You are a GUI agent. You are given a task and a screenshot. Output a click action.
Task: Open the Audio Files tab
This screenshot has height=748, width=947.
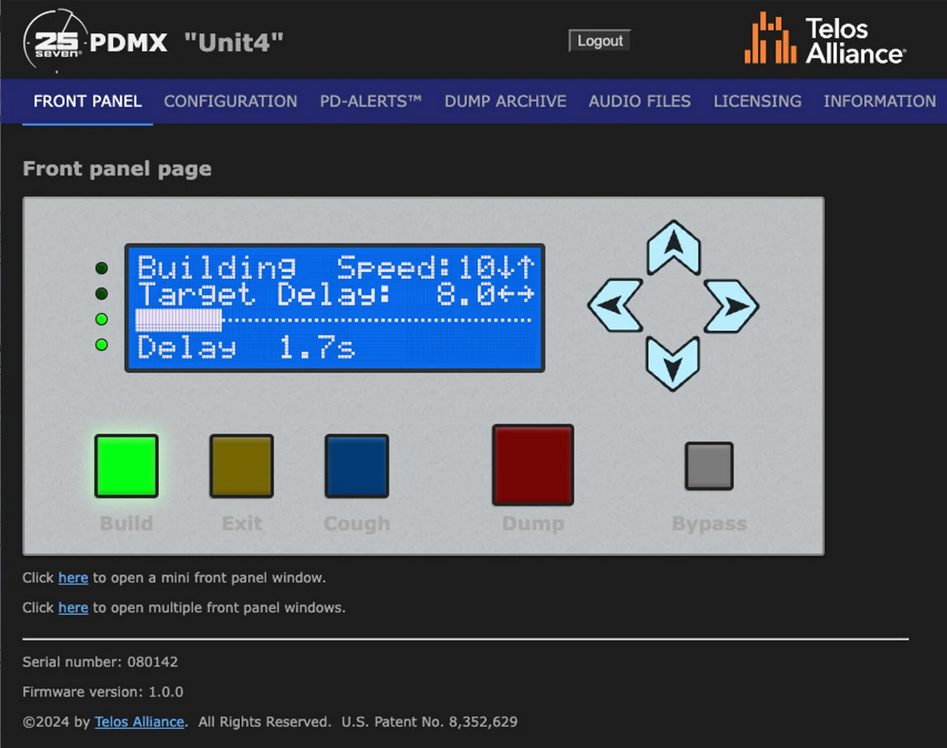640,101
